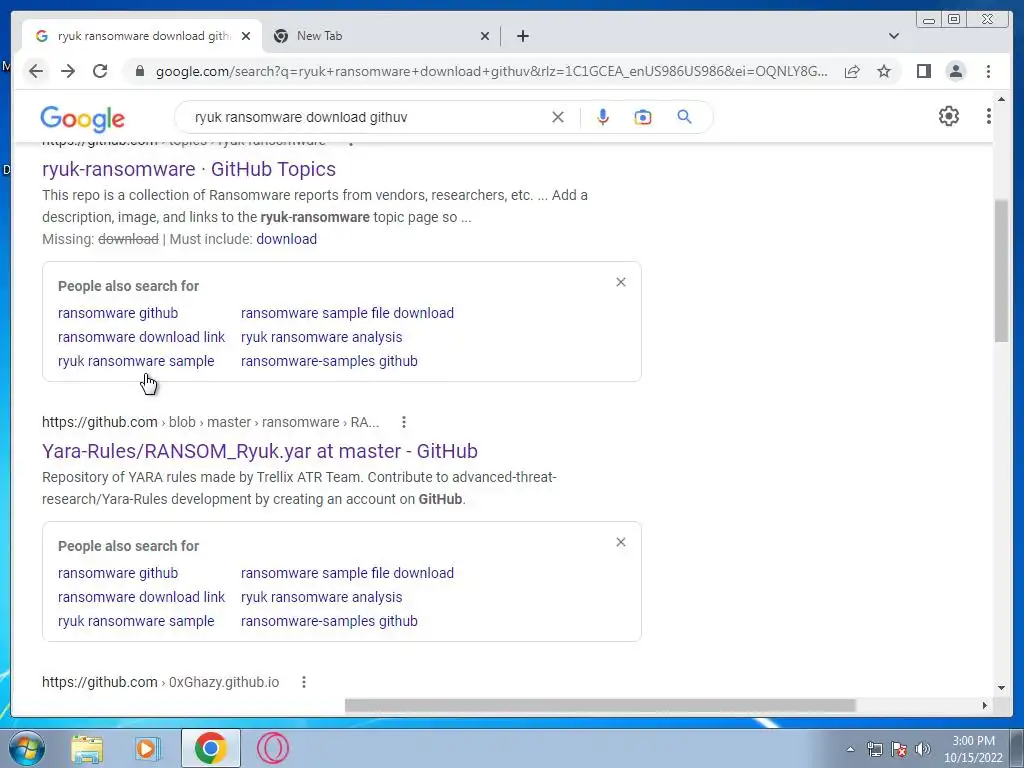Select the Chrome taskbar button
The width and height of the screenshot is (1024, 768).
[210, 748]
